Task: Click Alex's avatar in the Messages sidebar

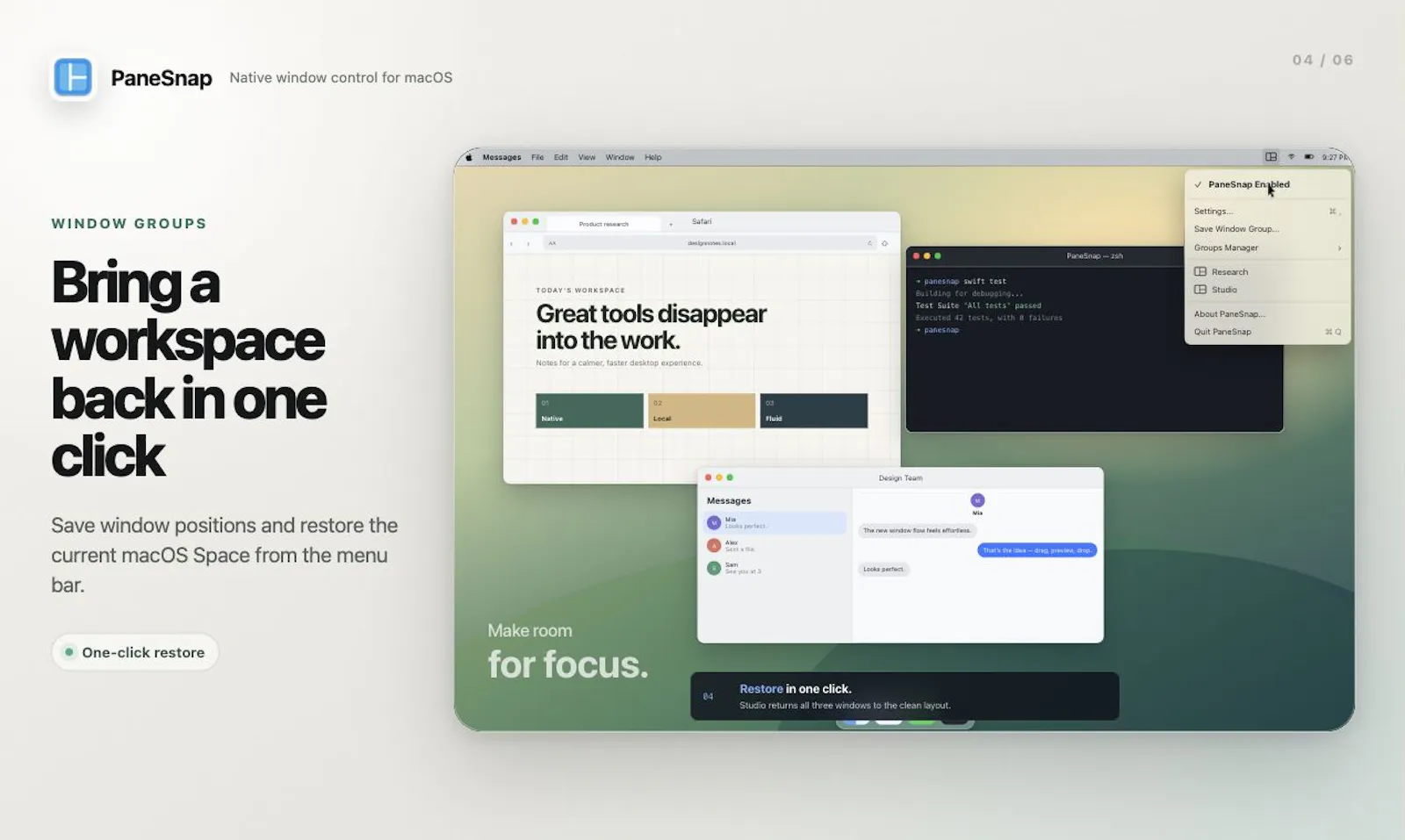Action: [x=714, y=546]
